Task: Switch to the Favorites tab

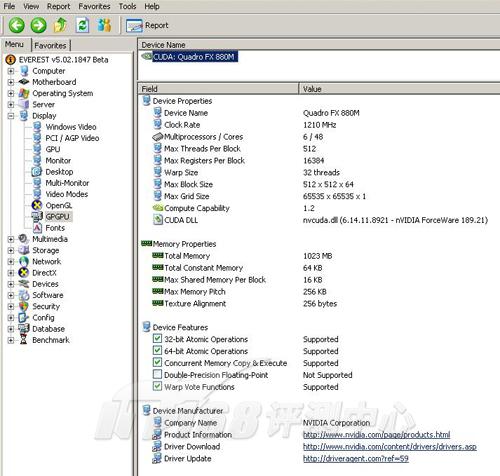Action: click(50, 45)
